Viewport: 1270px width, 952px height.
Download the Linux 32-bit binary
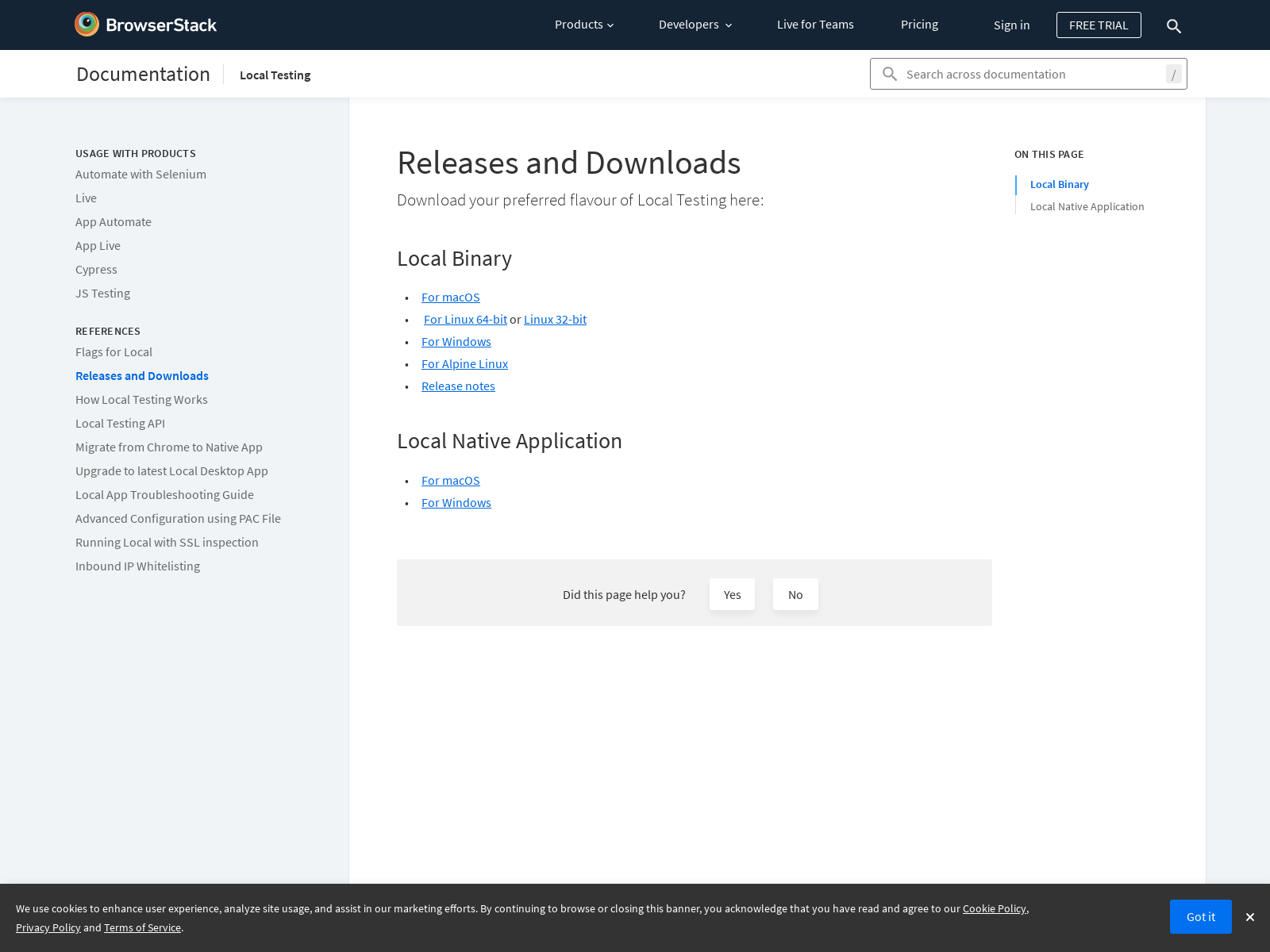[x=555, y=320]
